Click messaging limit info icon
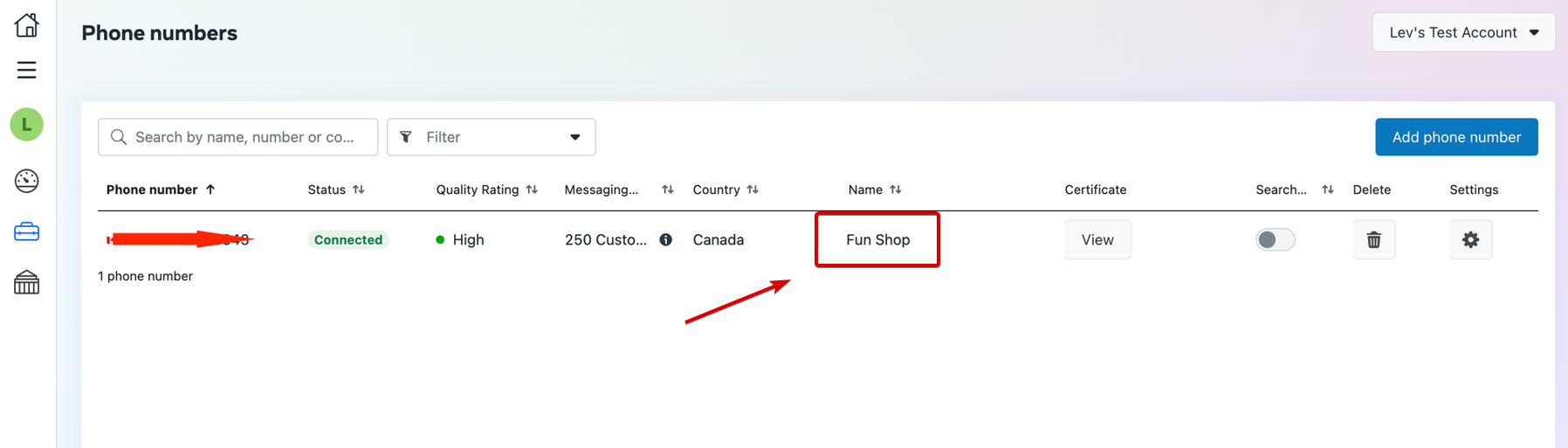Image resolution: width=1568 pixels, height=448 pixels. coord(666,239)
